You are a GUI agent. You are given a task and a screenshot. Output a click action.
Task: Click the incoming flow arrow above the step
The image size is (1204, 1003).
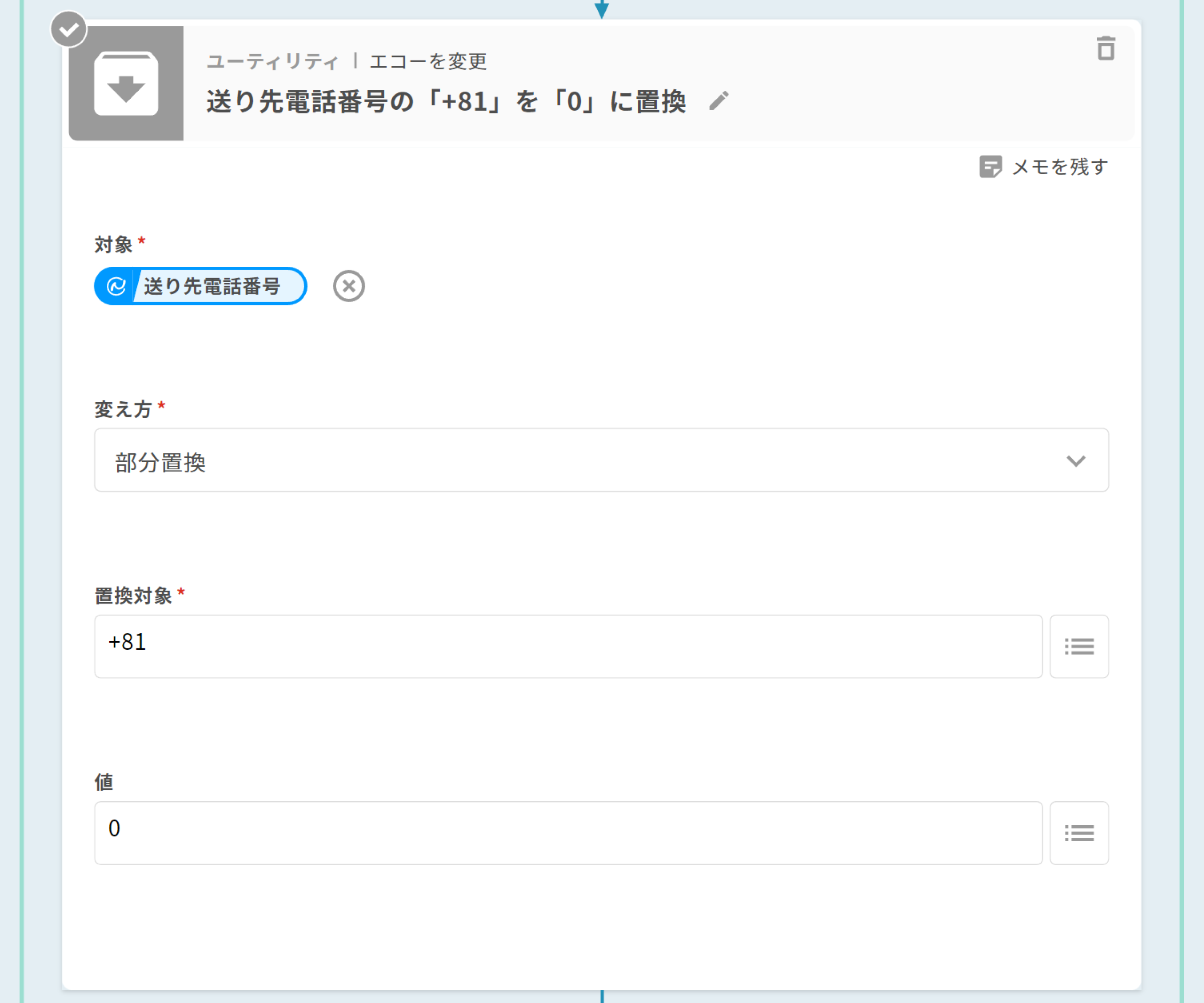(x=602, y=8)
